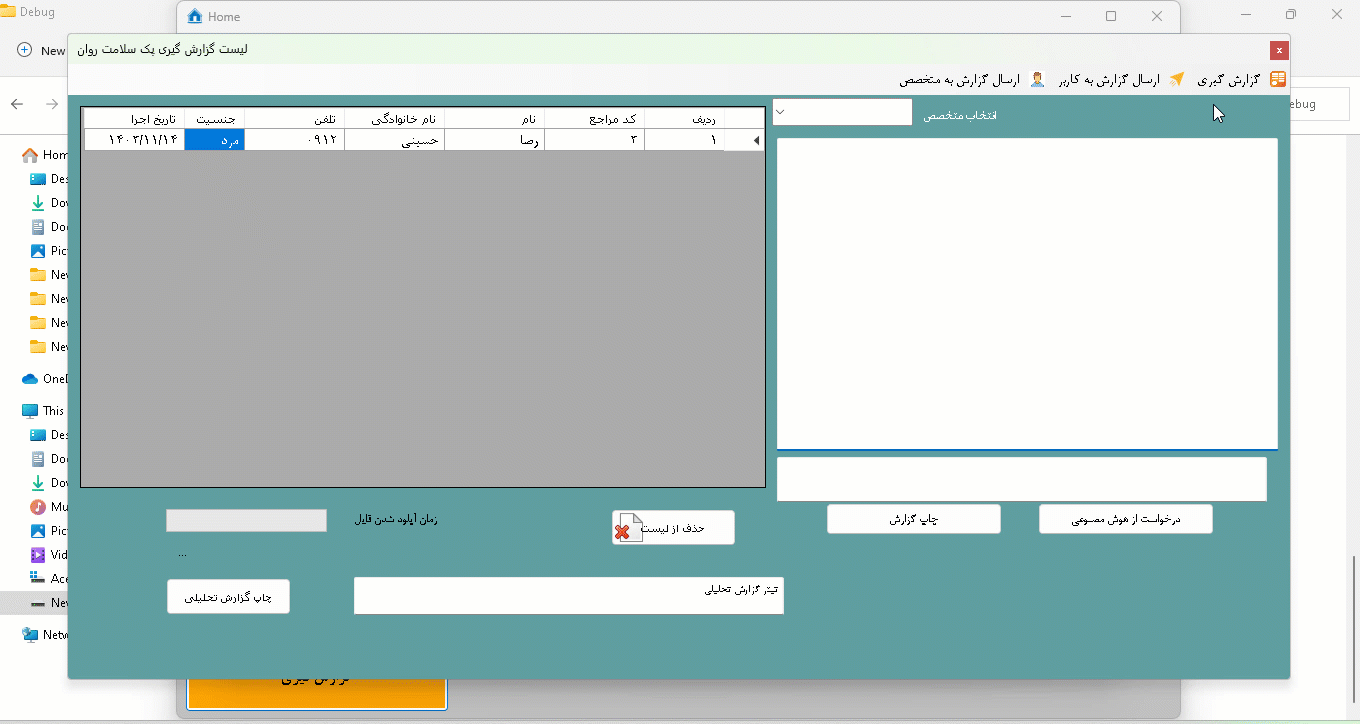Click the person icon for ارسال گزارش به متخصص
Image resolution: width=1360 pixels, height=724 pixels.
[1037, 79]
